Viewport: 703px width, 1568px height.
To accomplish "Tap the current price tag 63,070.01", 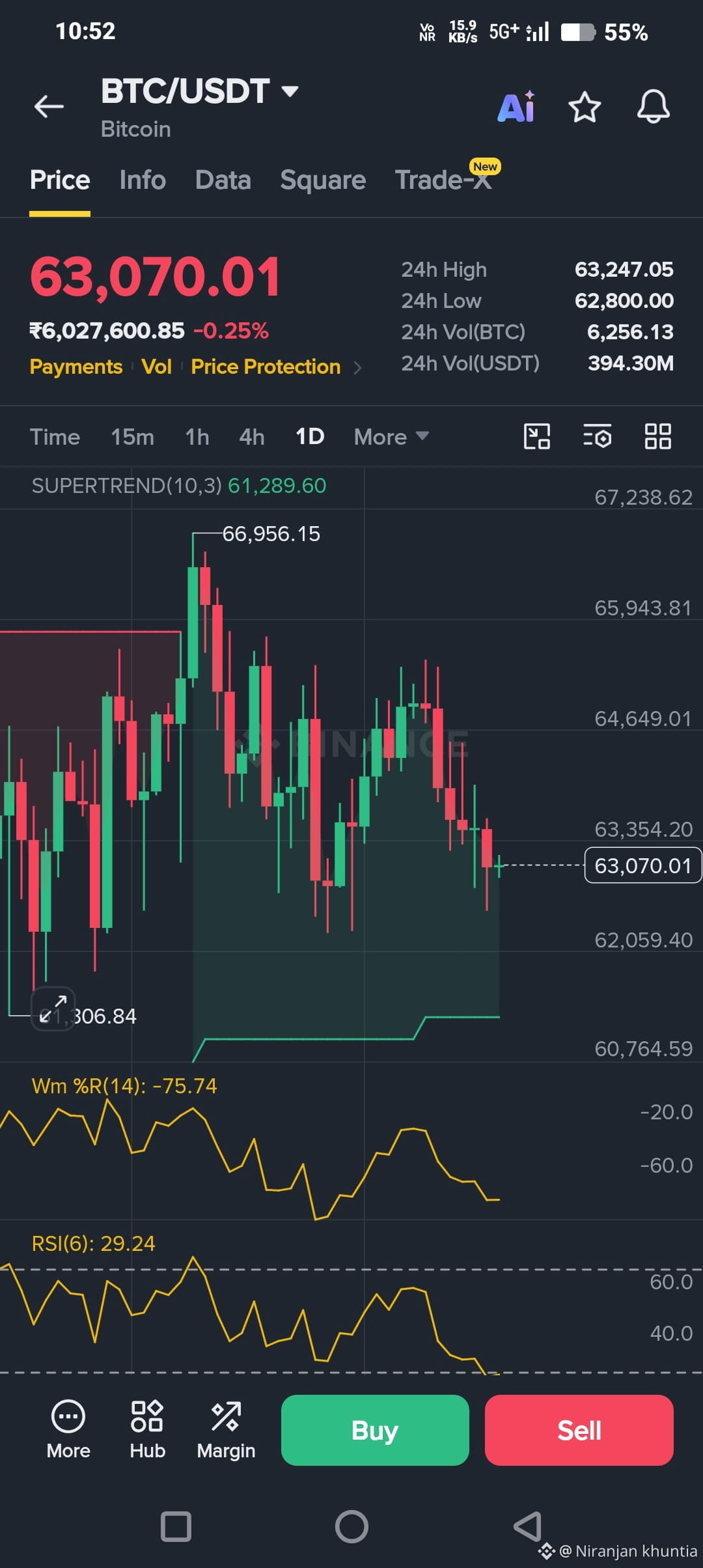I will pos(643,865).
